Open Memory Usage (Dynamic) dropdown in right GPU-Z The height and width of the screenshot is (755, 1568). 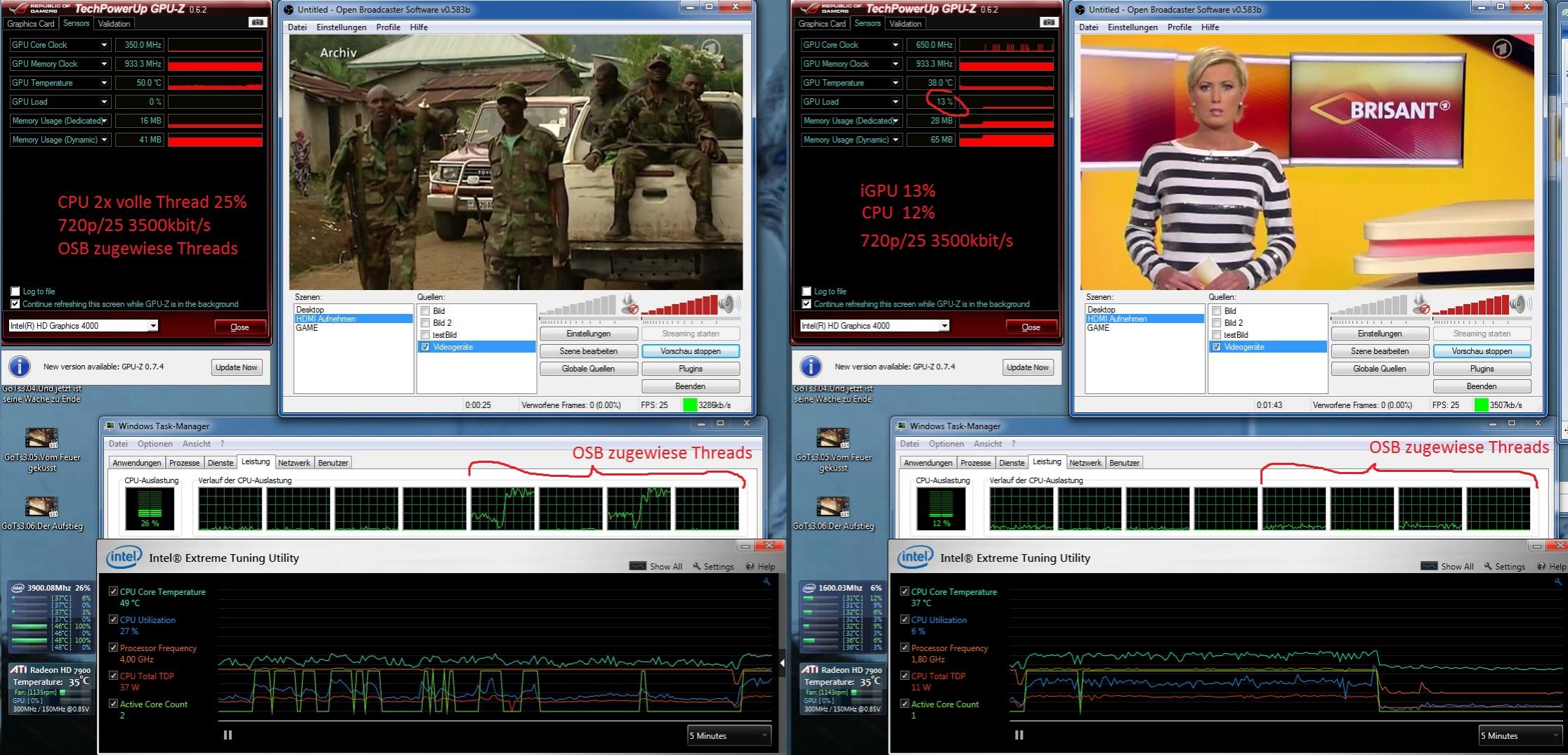(x=895, y=140)
